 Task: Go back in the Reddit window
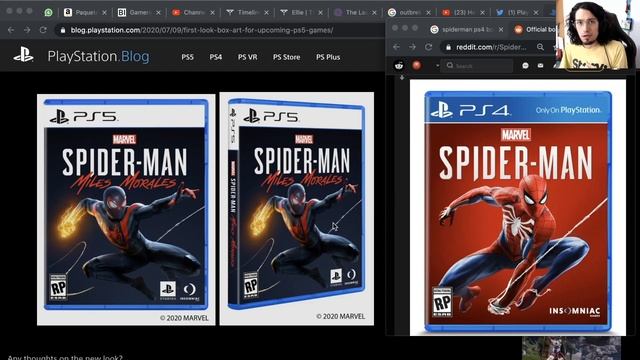(396, 47)
